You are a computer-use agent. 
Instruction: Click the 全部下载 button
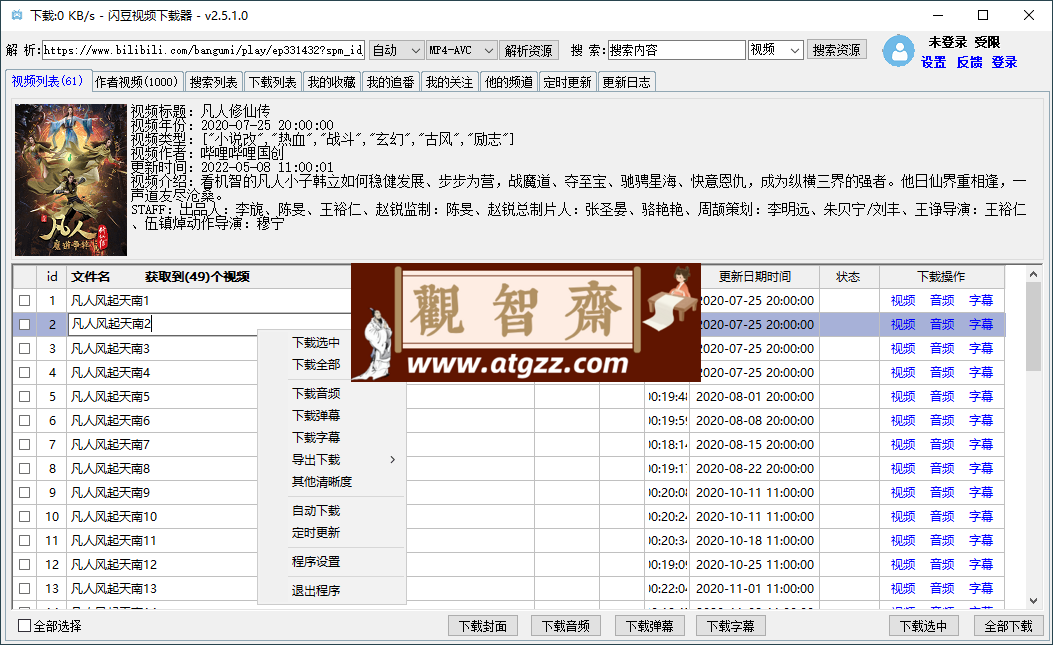1009,626
